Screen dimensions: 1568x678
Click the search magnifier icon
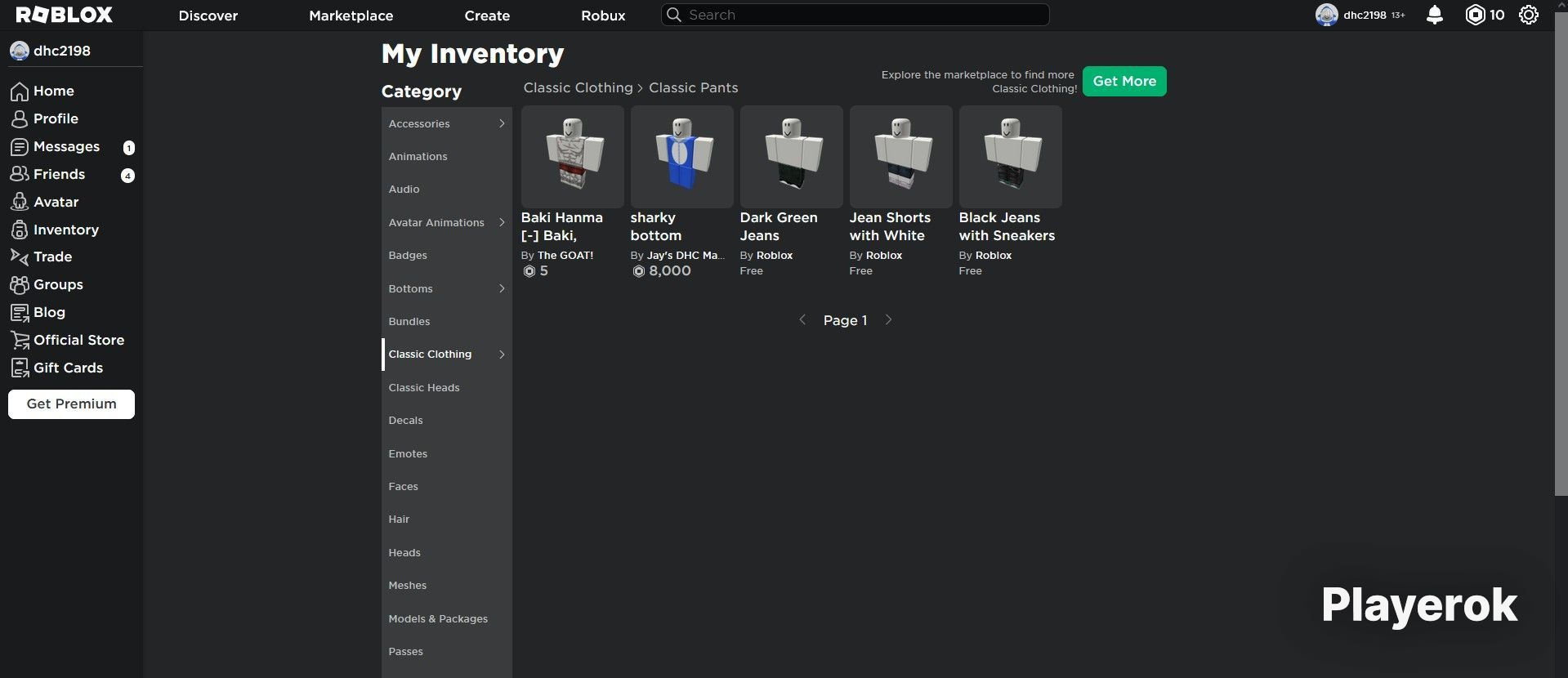pos(674,15)
